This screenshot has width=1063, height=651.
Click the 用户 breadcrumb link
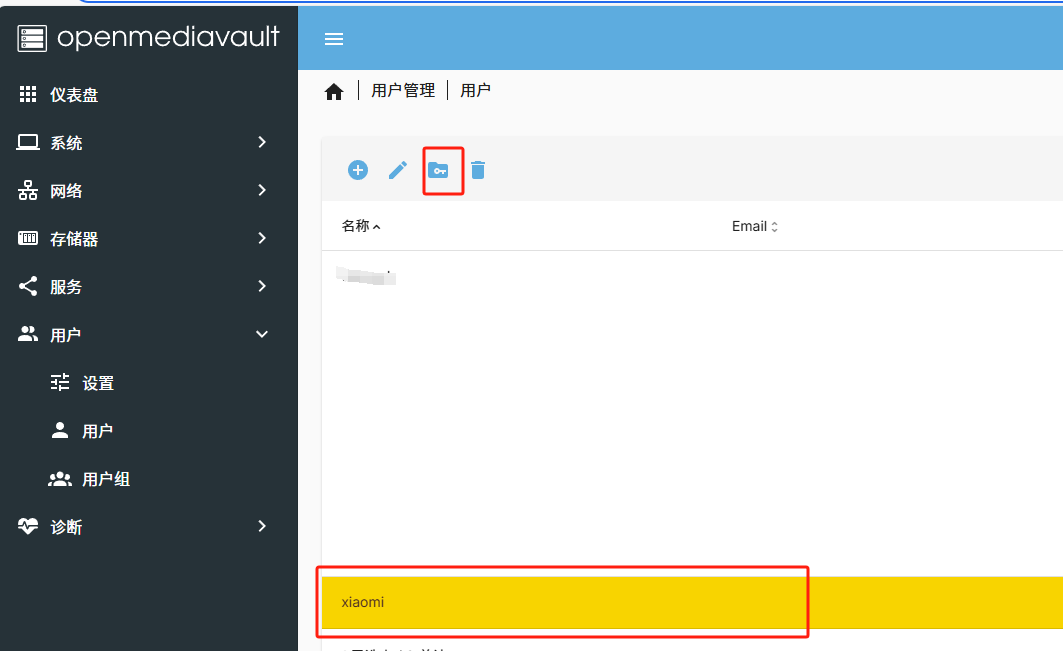[x=475, y=90]
